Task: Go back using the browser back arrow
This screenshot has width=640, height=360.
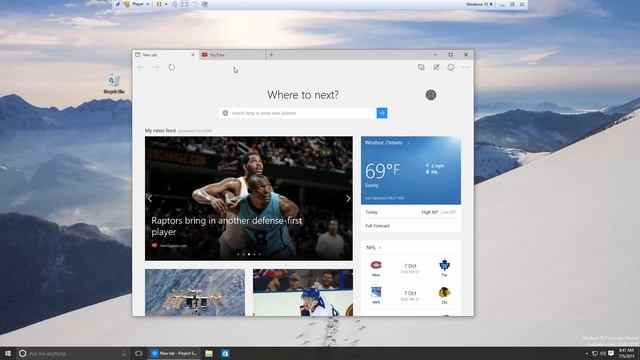Action: [x=140, y=67]
